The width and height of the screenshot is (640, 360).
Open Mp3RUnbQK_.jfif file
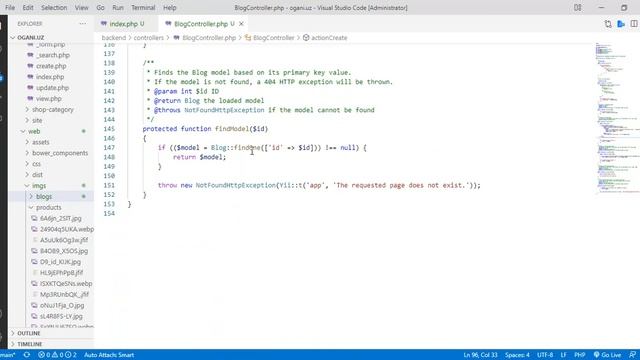pyautogui.click(x=64, y=295)
